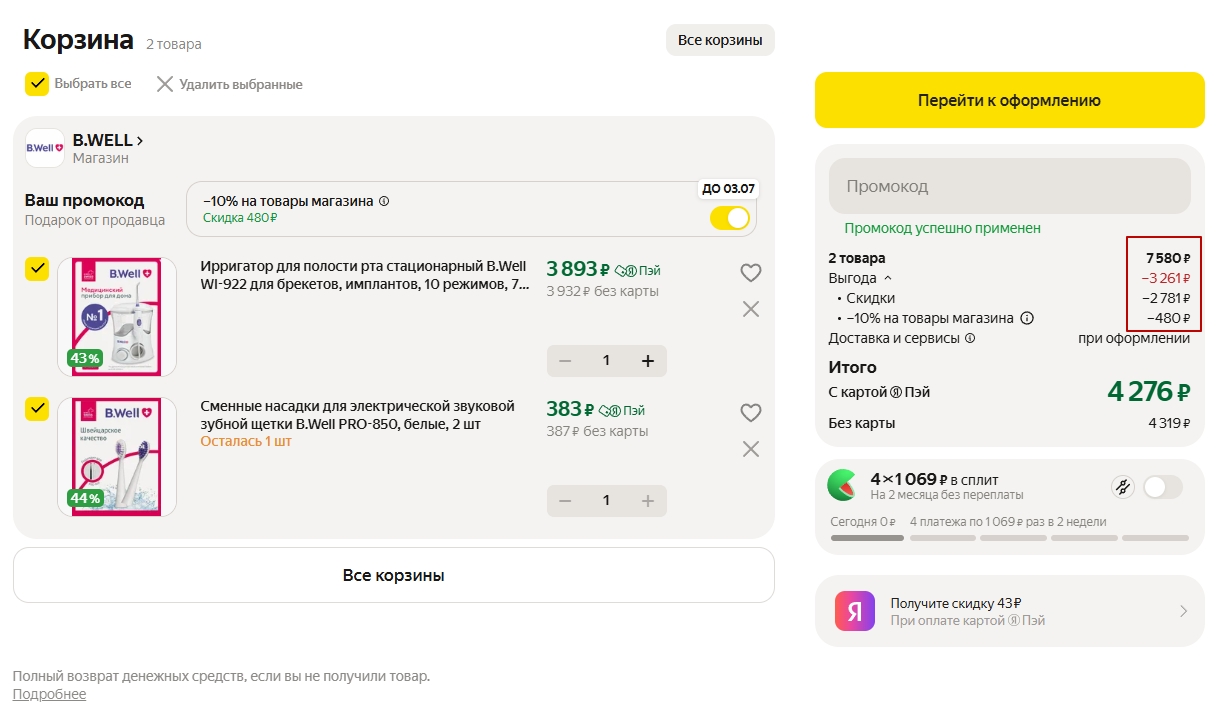Increase the brush heads quantity

coord(647,501)
